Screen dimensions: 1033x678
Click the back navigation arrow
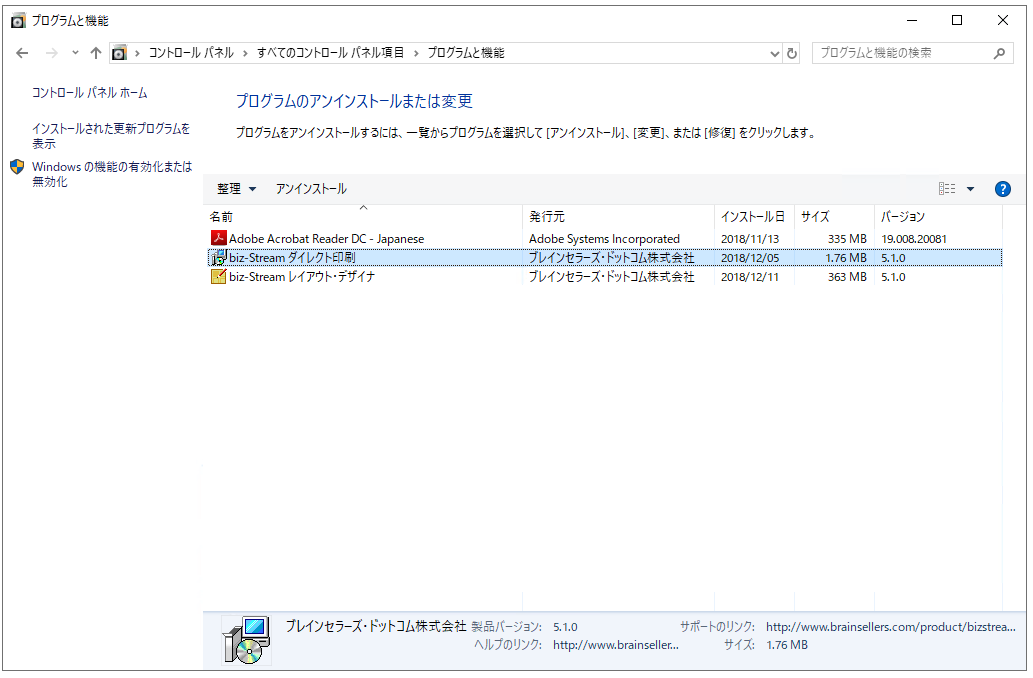tap(22, 53)
